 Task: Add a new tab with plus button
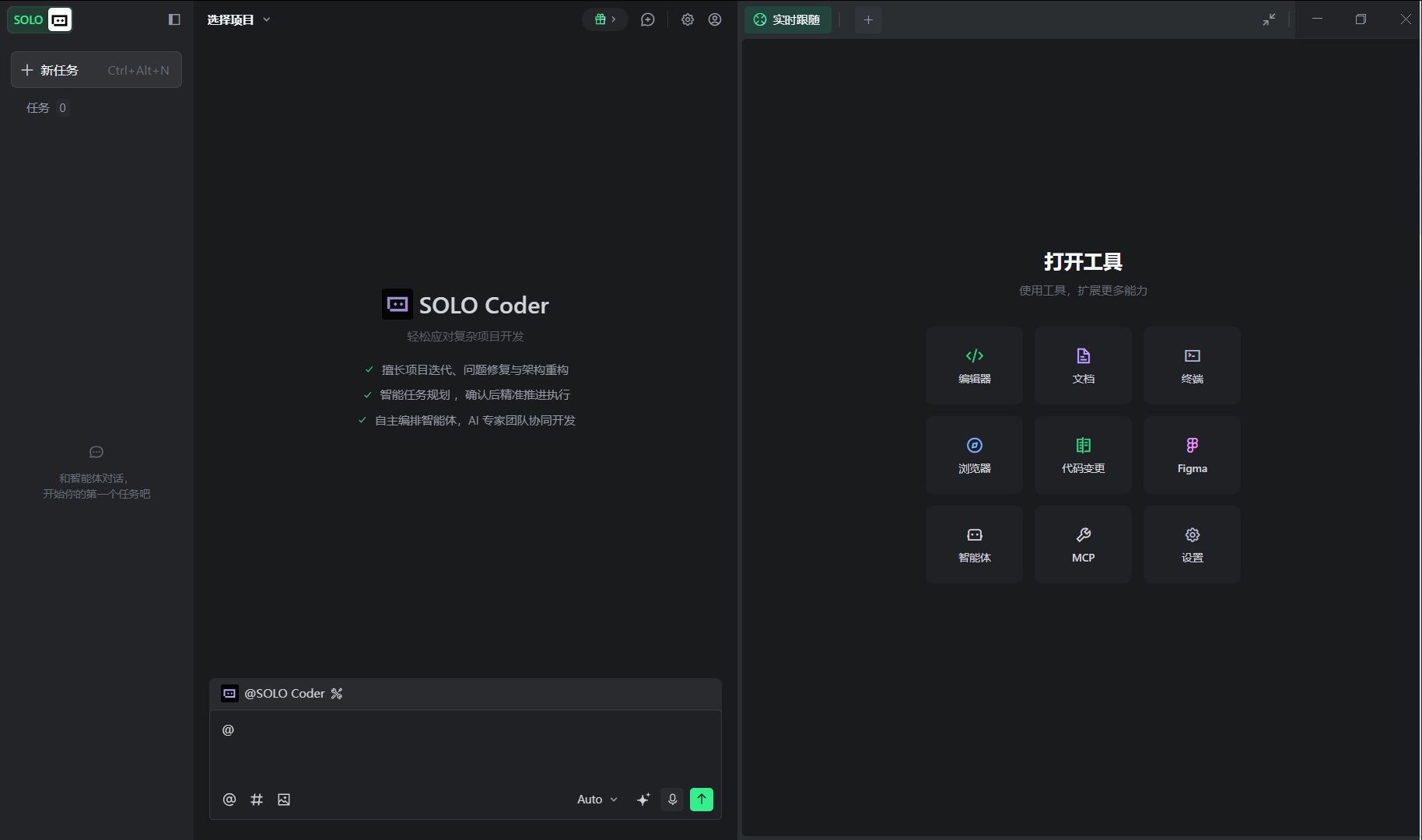868,19
